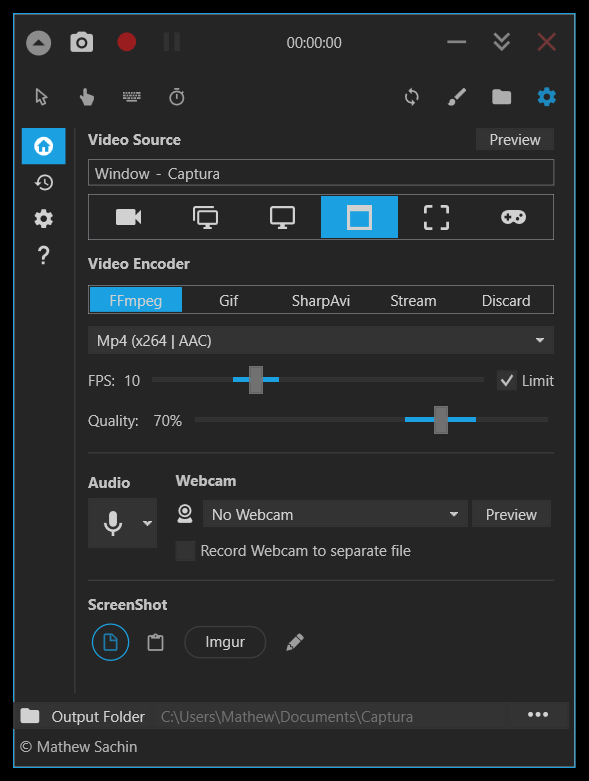Select the full screen monitor source icon
The width and height of the screenshot is (589, 781).
pos(282,217)
